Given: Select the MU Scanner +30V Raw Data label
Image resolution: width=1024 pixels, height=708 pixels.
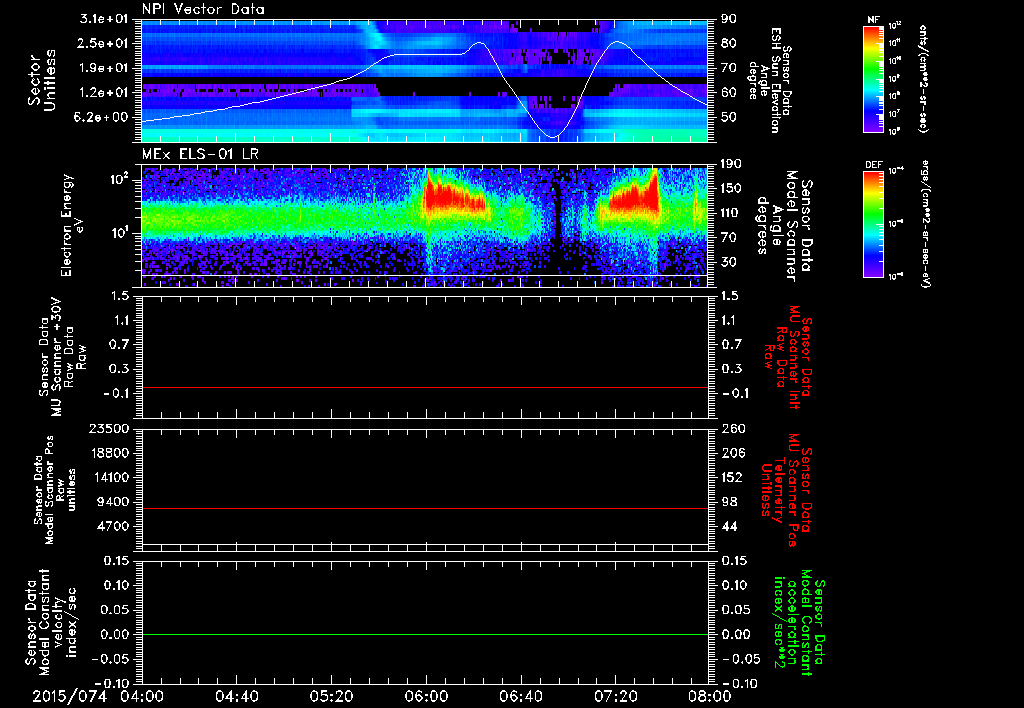Looking at the screenshot, I should (x=63, y=356).
